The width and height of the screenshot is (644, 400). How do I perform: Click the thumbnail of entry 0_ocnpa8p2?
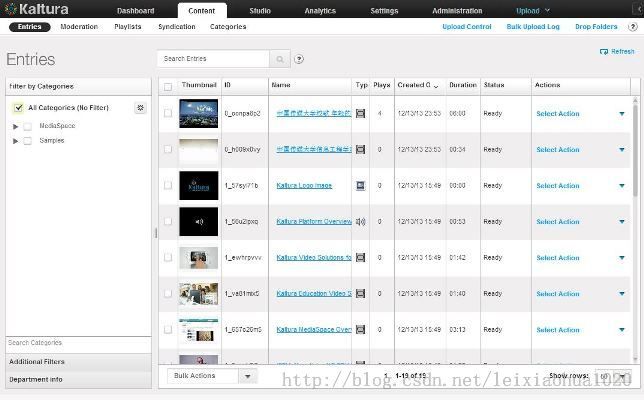coord(199,113)
